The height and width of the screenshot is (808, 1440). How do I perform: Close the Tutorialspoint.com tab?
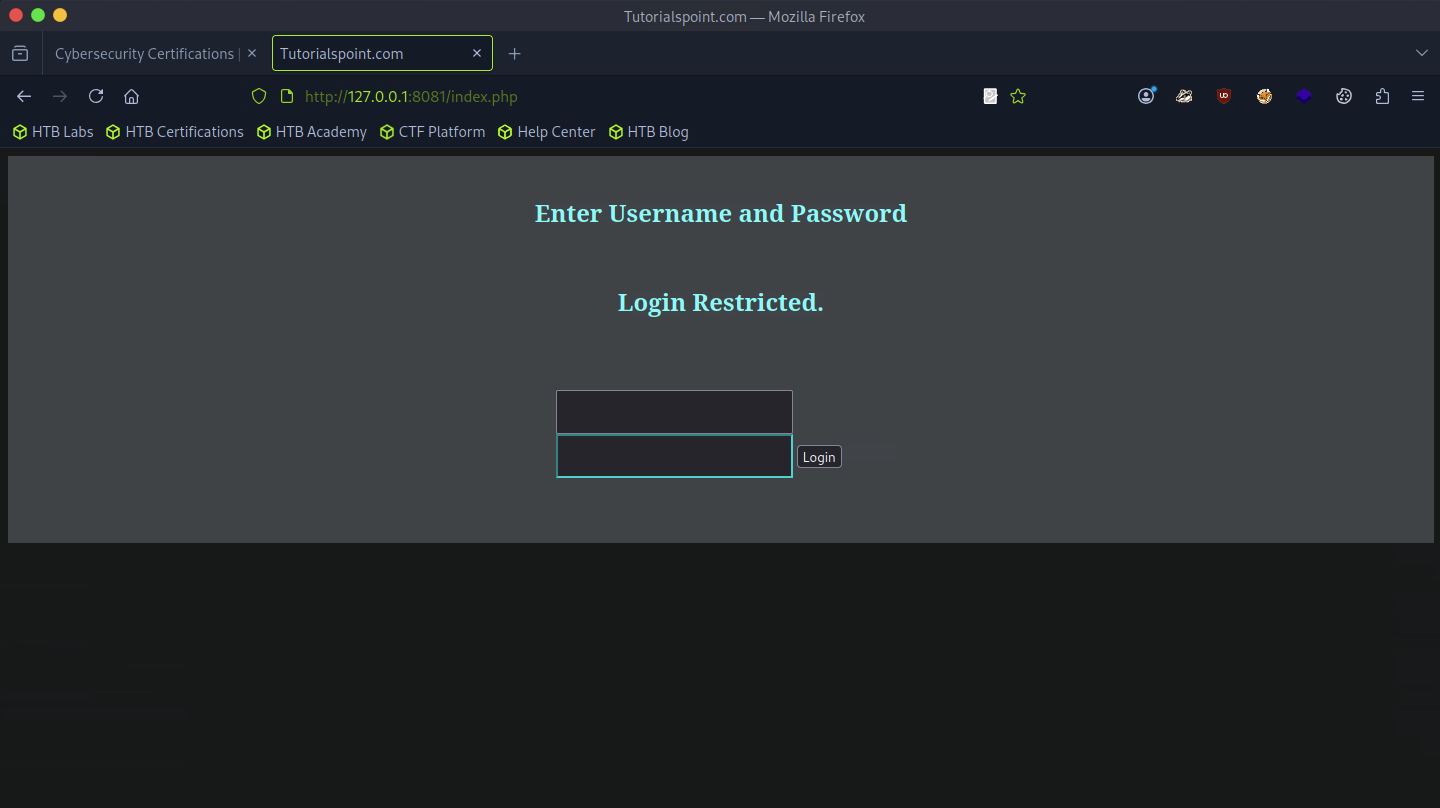pyautogui.click(x=477, y=54)
